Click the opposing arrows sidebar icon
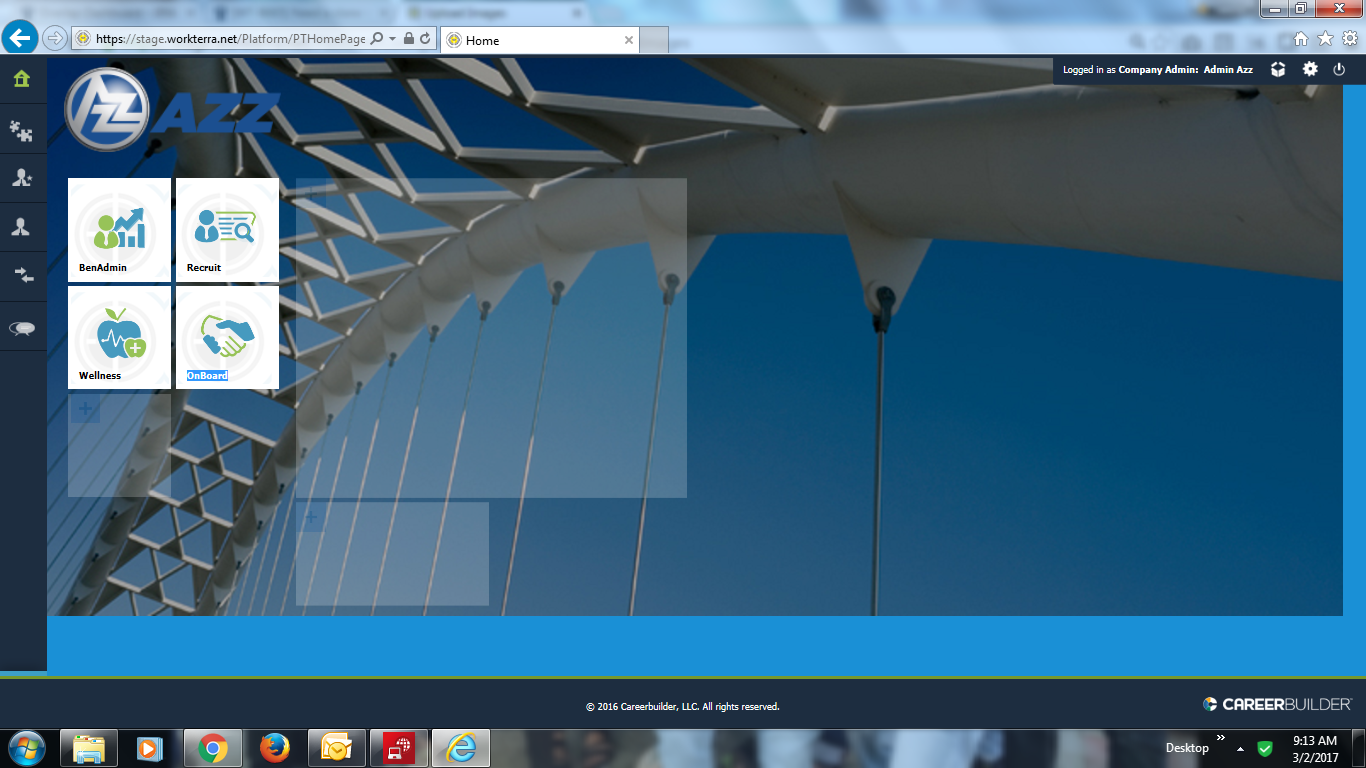Screen dimensions: 1366x768 click(22, 276)
